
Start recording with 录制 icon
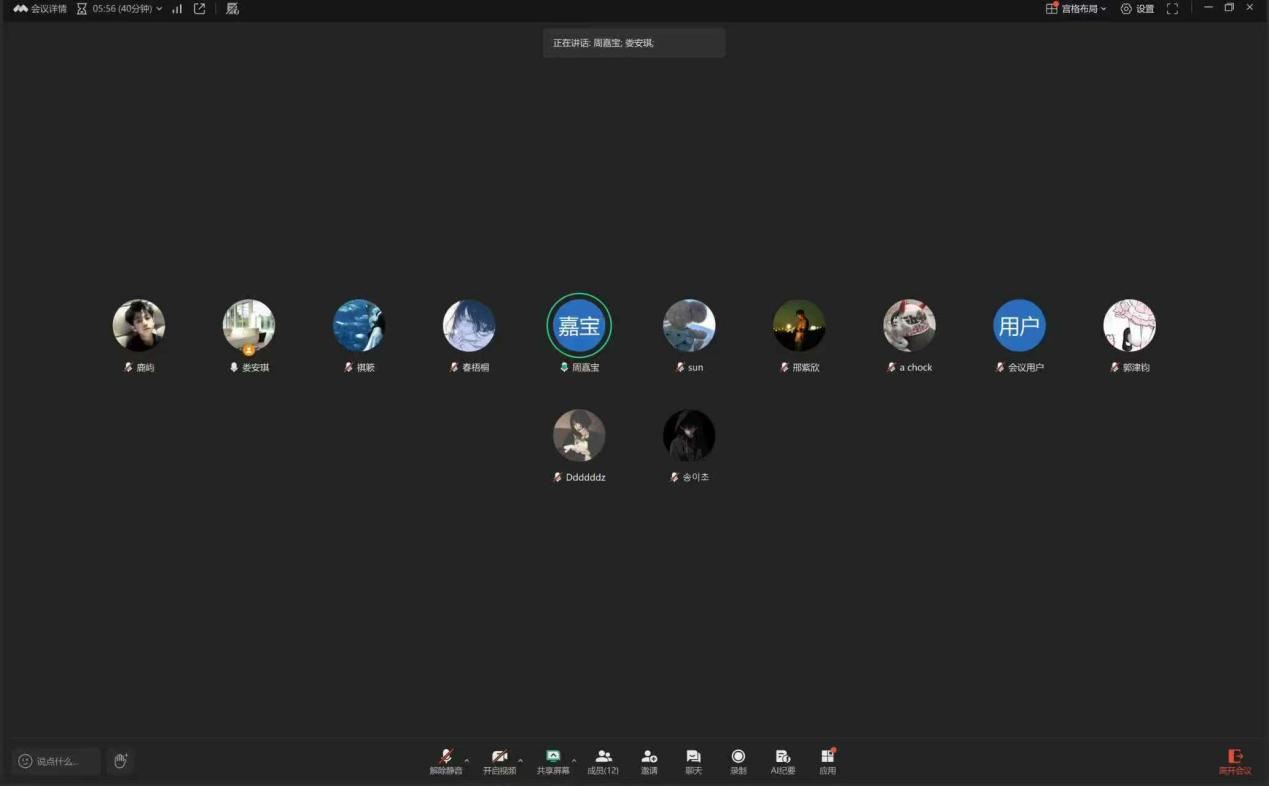738,760
